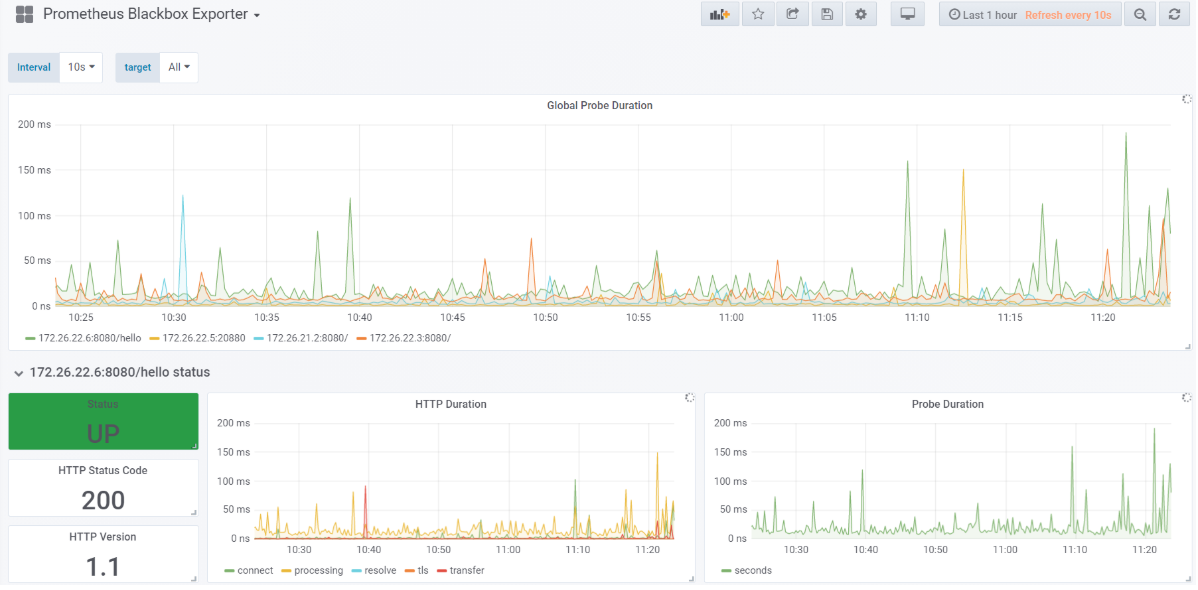Click the Status panel title
This screenshot has height=590, width=1198.
[103, 404]
